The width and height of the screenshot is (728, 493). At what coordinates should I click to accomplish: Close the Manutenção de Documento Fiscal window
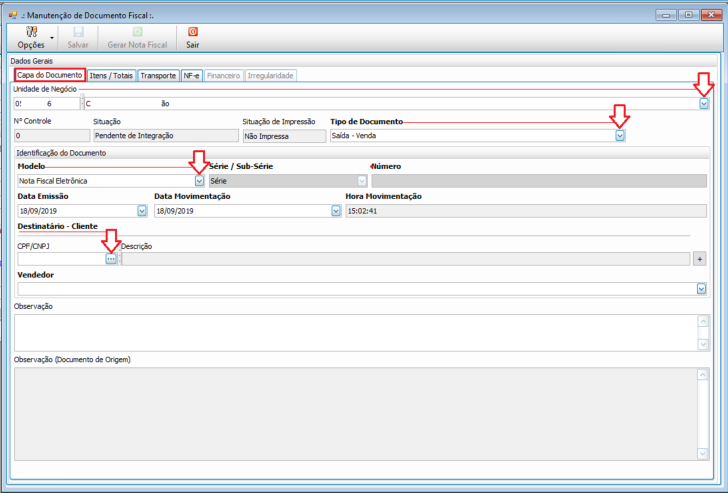pos(711,15)
